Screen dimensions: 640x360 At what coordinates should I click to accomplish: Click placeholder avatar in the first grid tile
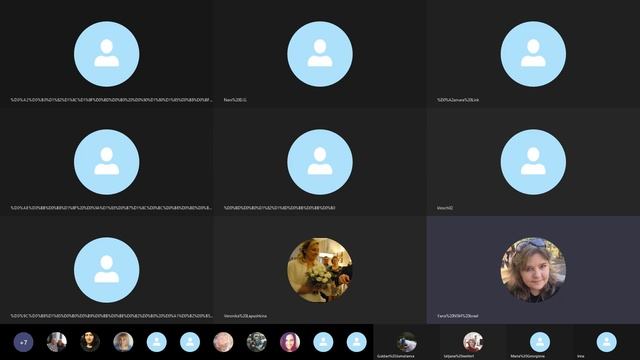(x=107, y=54)
